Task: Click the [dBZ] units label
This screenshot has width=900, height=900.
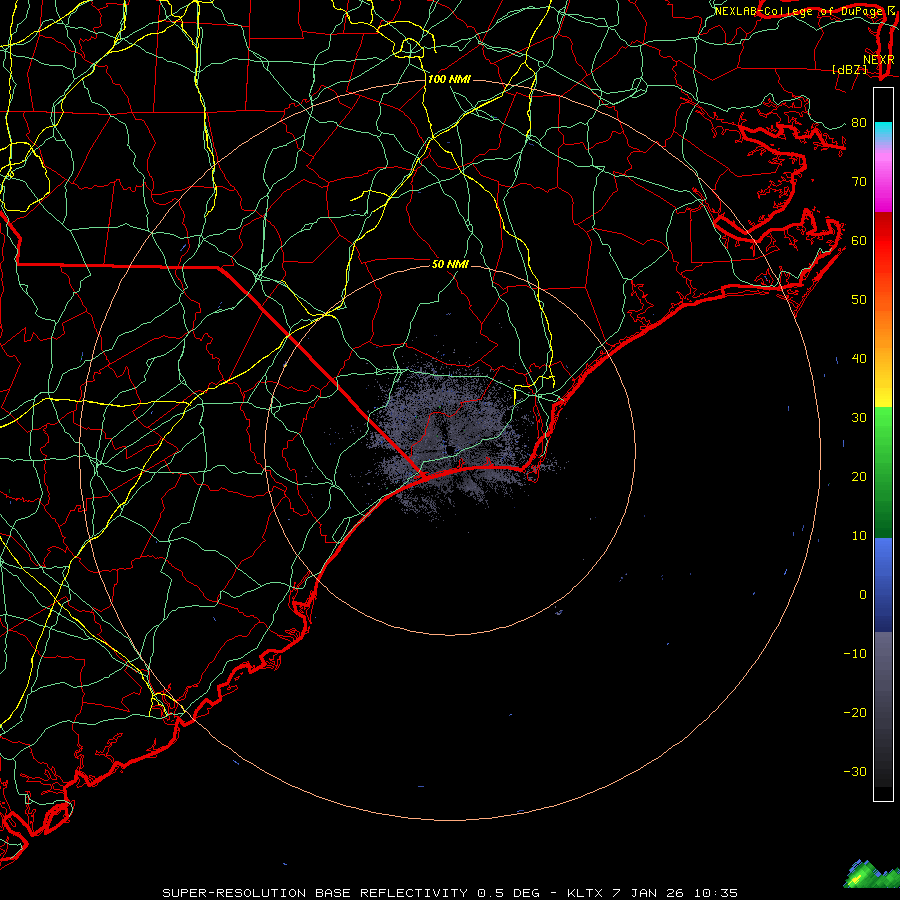Action: 849,69
